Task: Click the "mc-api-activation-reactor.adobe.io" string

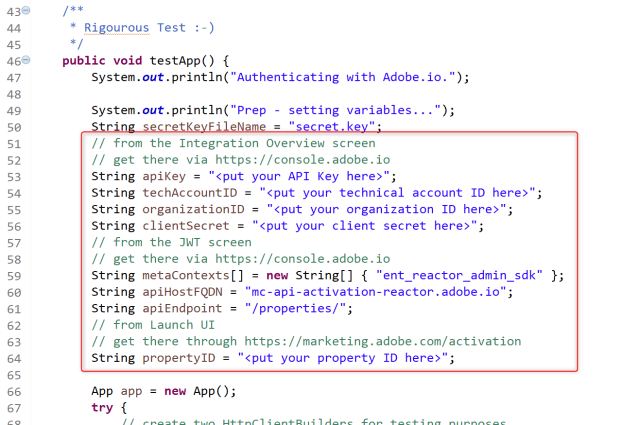Action: 375,292
